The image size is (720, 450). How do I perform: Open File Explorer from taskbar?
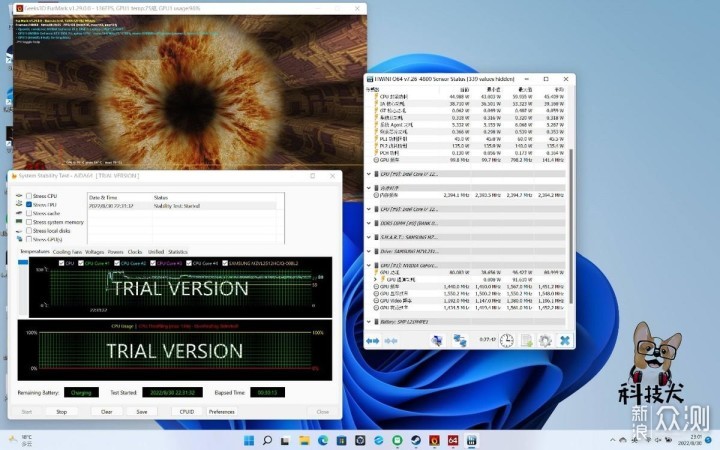tap(304, 440)
